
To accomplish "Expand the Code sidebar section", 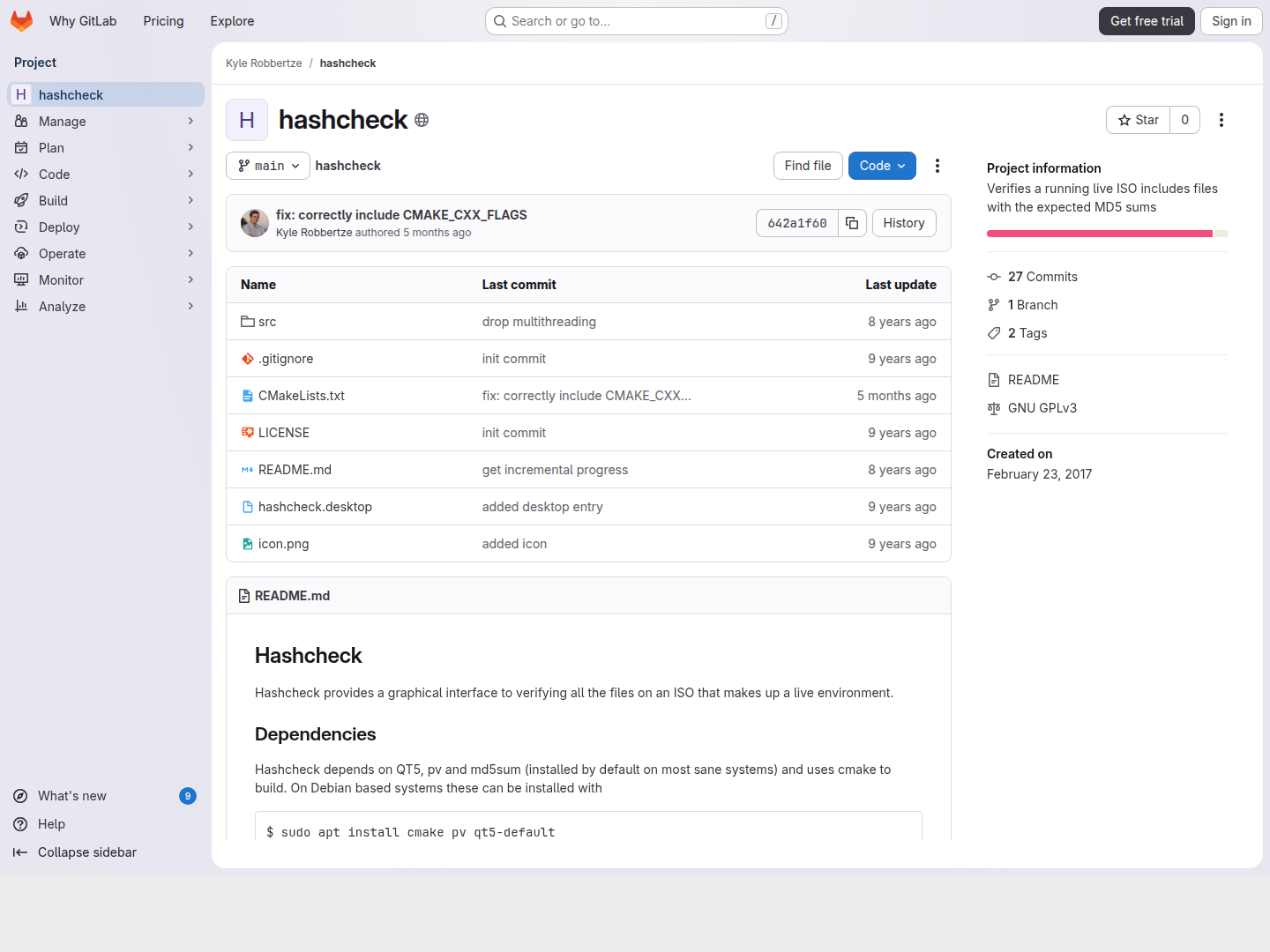I will pyautogui.click(x=106, y=175).
